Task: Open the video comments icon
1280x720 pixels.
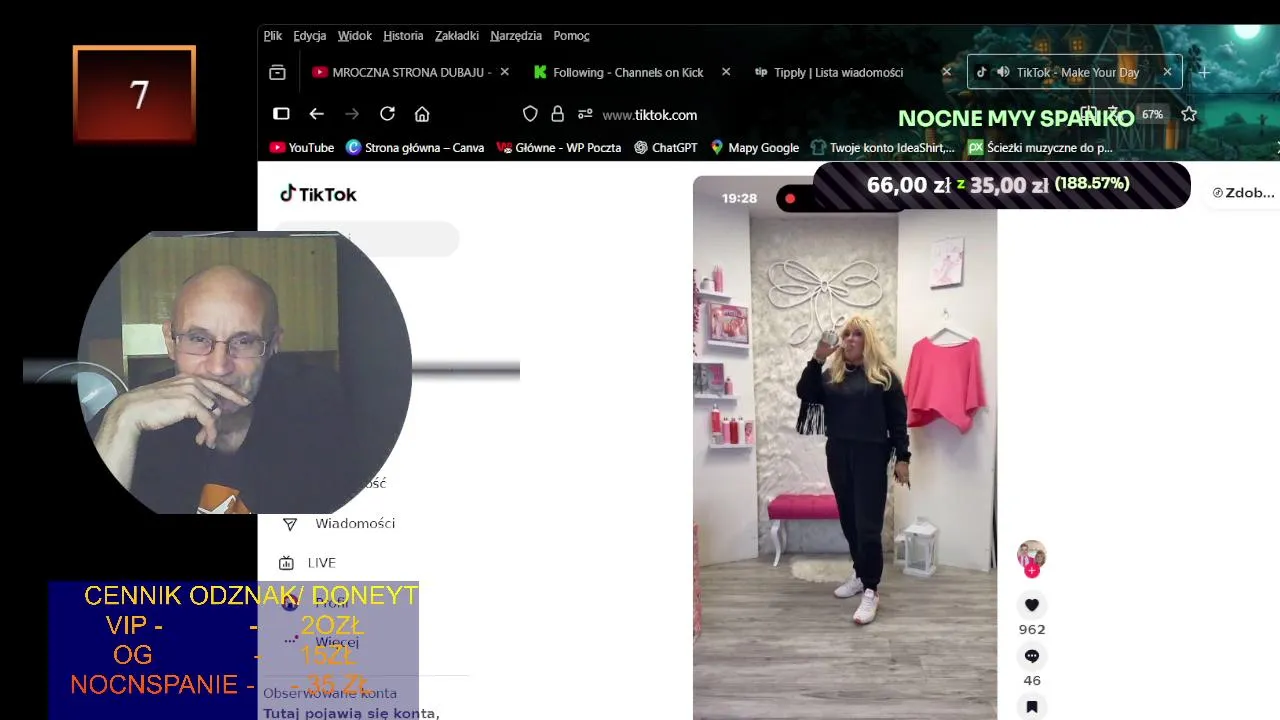Action: (1032, 656)
